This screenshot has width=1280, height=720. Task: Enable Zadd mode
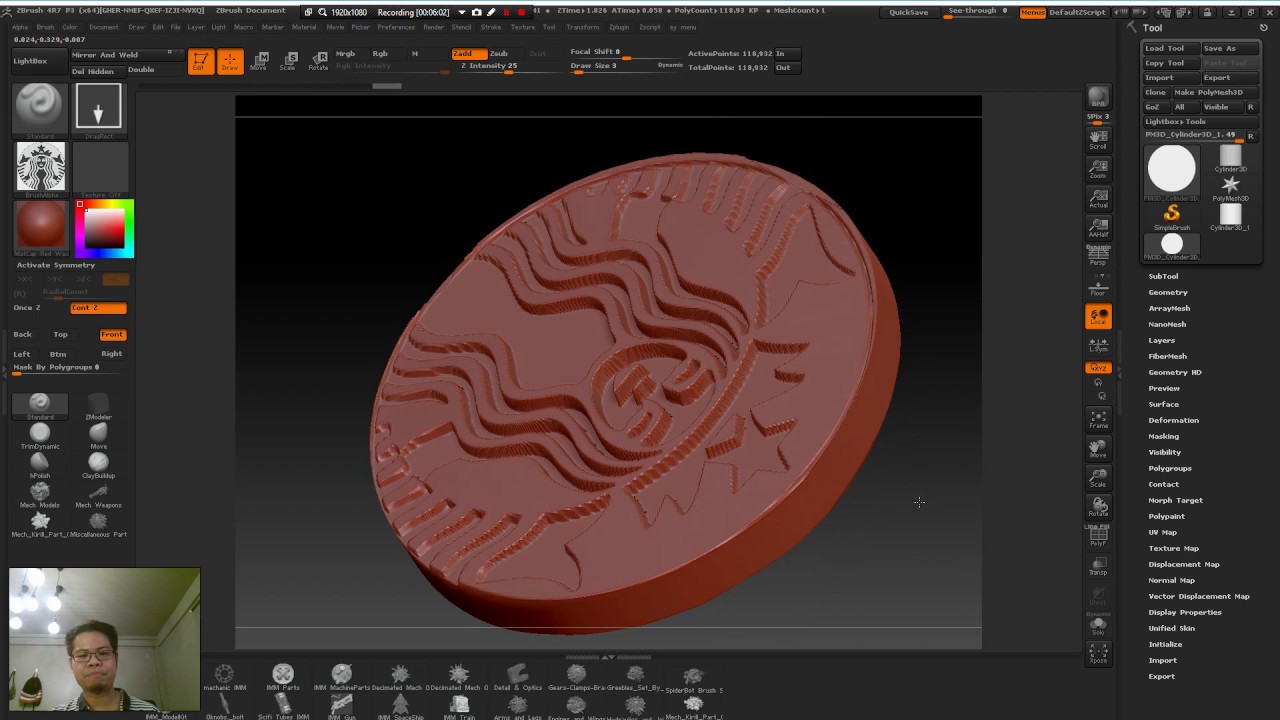pos(468,53)
